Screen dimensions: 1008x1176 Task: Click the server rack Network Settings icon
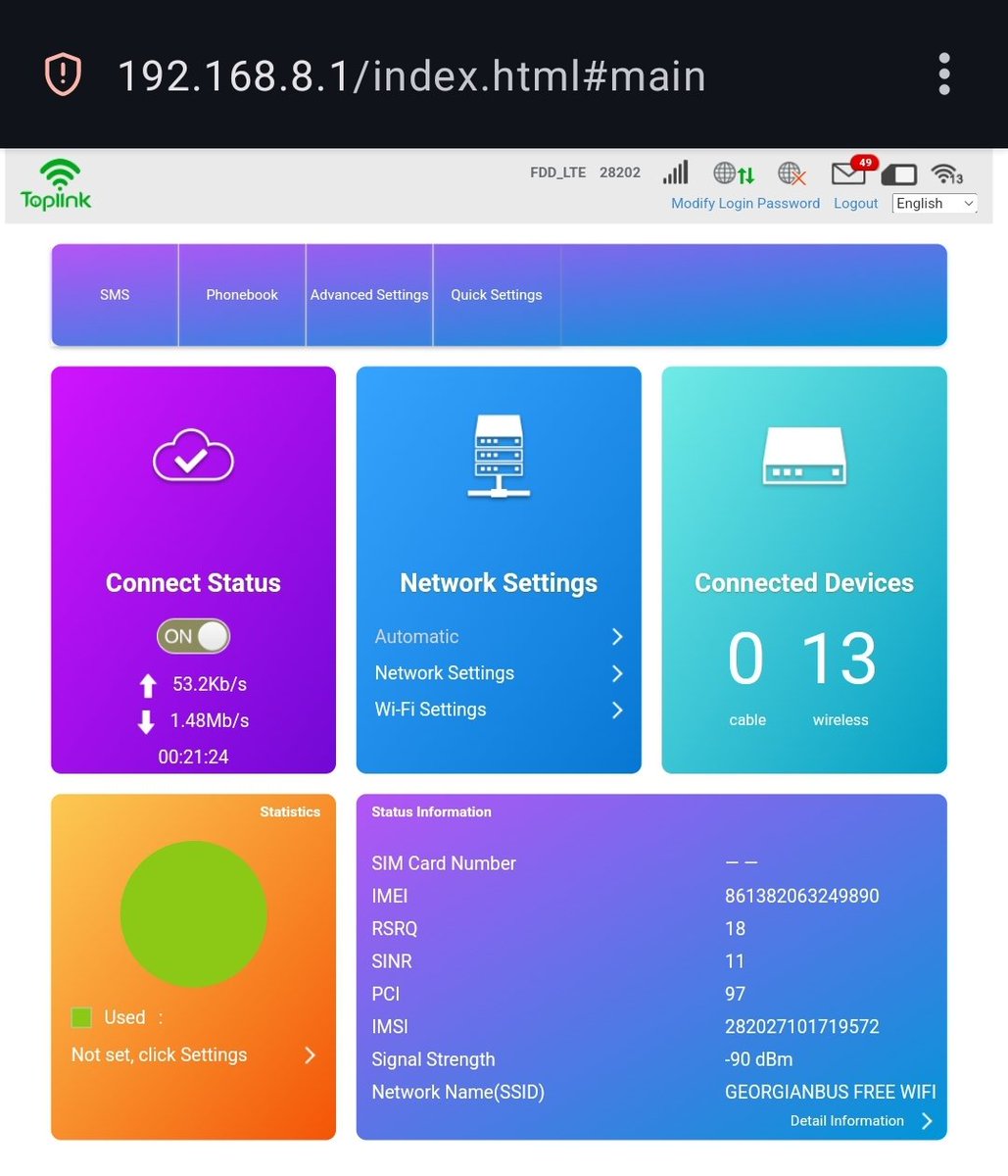(x=499, y=456)
